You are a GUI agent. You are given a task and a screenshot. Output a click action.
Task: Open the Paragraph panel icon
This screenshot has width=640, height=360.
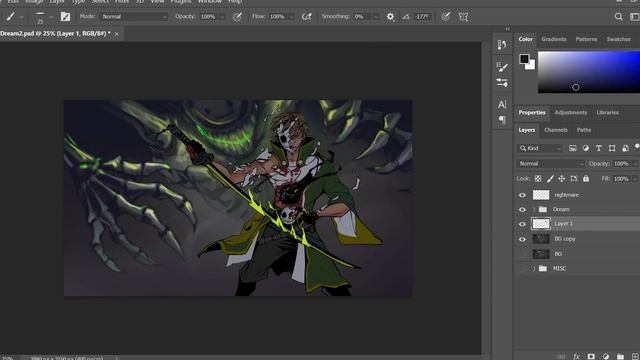click(x=502, y=120)
